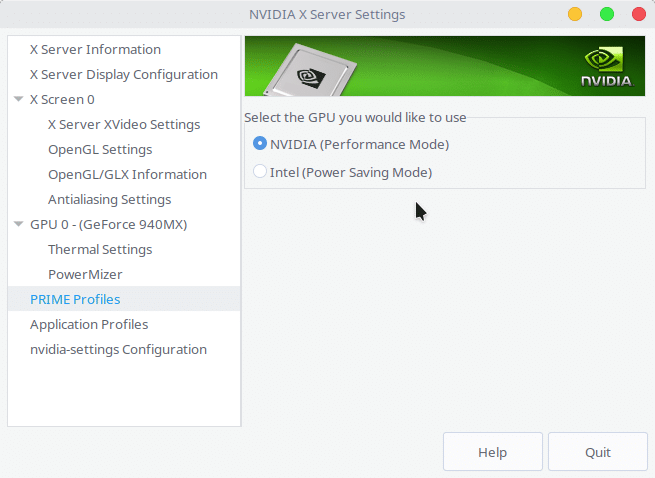The image size is (655, 478).
Task: Open Thermal Settings page
Action: point(100,249)
